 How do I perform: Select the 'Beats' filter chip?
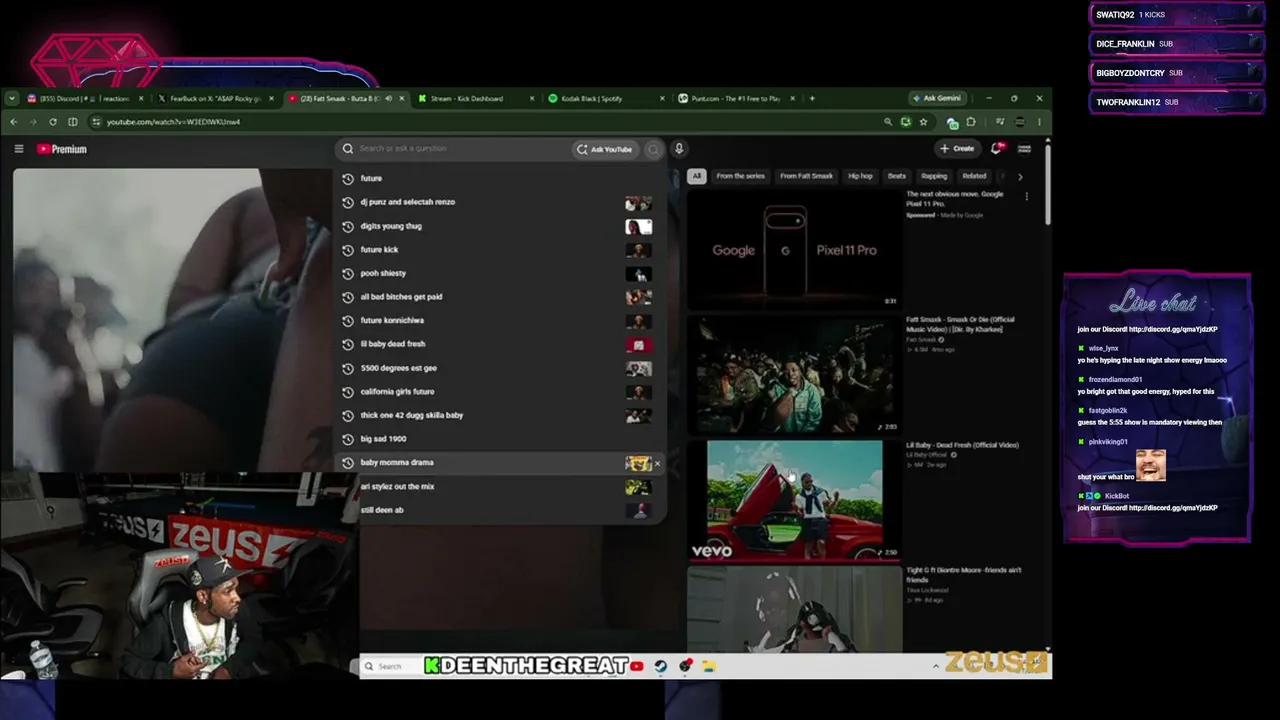[x=897, y=176]
